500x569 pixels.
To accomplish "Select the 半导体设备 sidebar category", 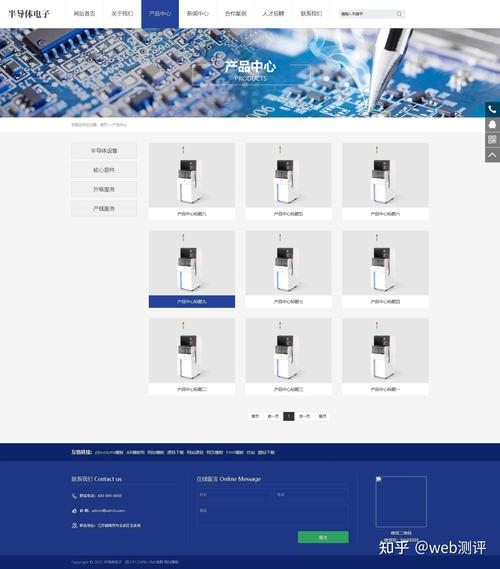I will click(x=104, y=151).
